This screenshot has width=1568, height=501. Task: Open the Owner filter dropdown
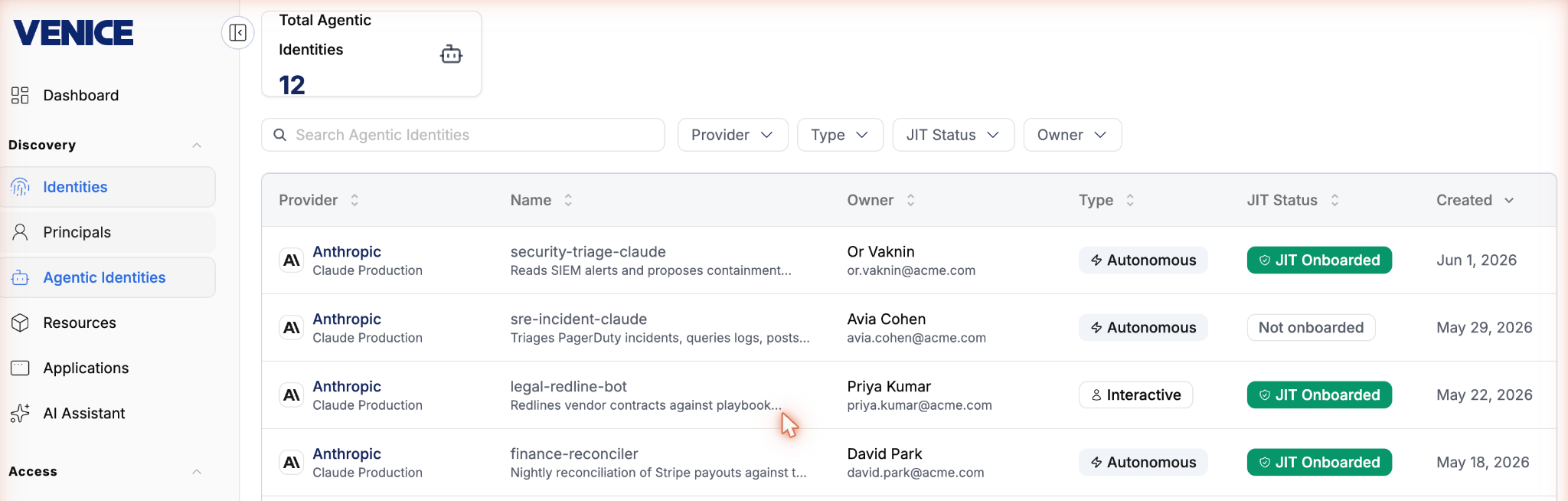coord(1072,135)
